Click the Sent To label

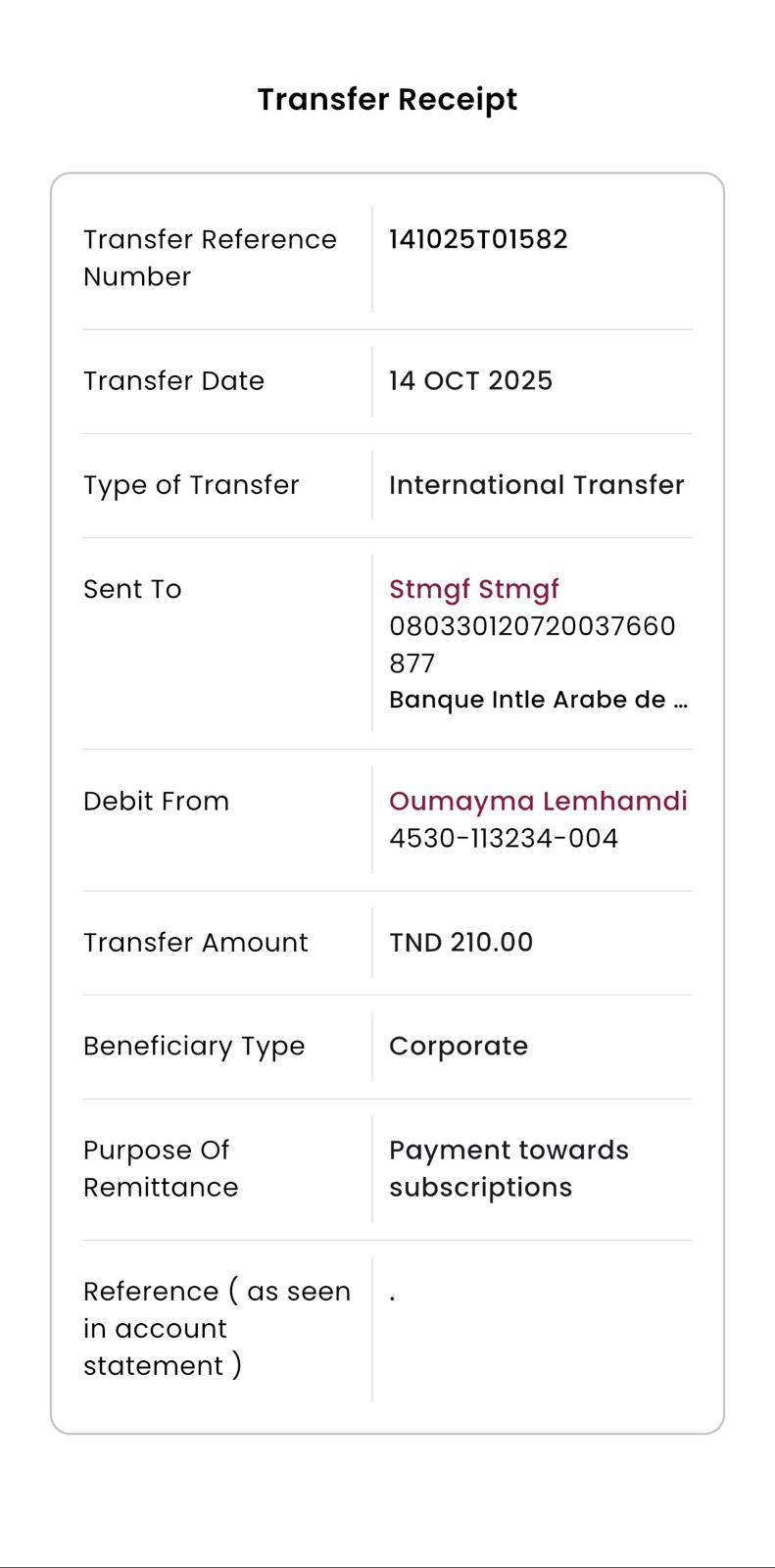pos(132,589)
